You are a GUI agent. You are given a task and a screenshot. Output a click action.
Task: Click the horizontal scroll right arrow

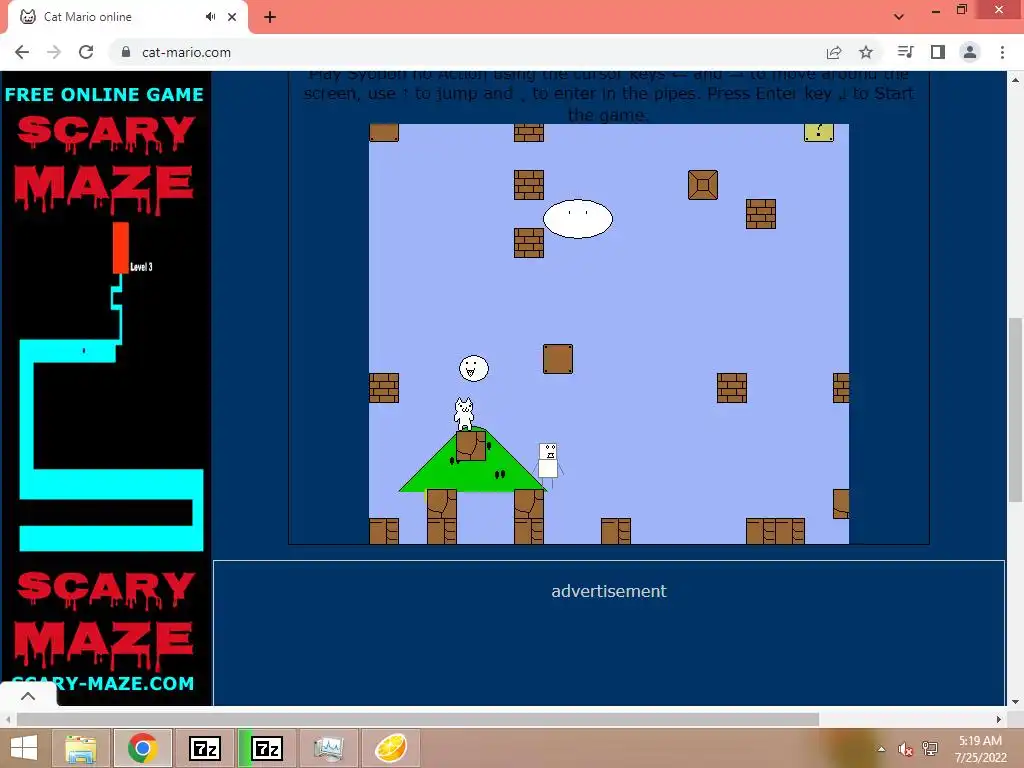point(999,720)
